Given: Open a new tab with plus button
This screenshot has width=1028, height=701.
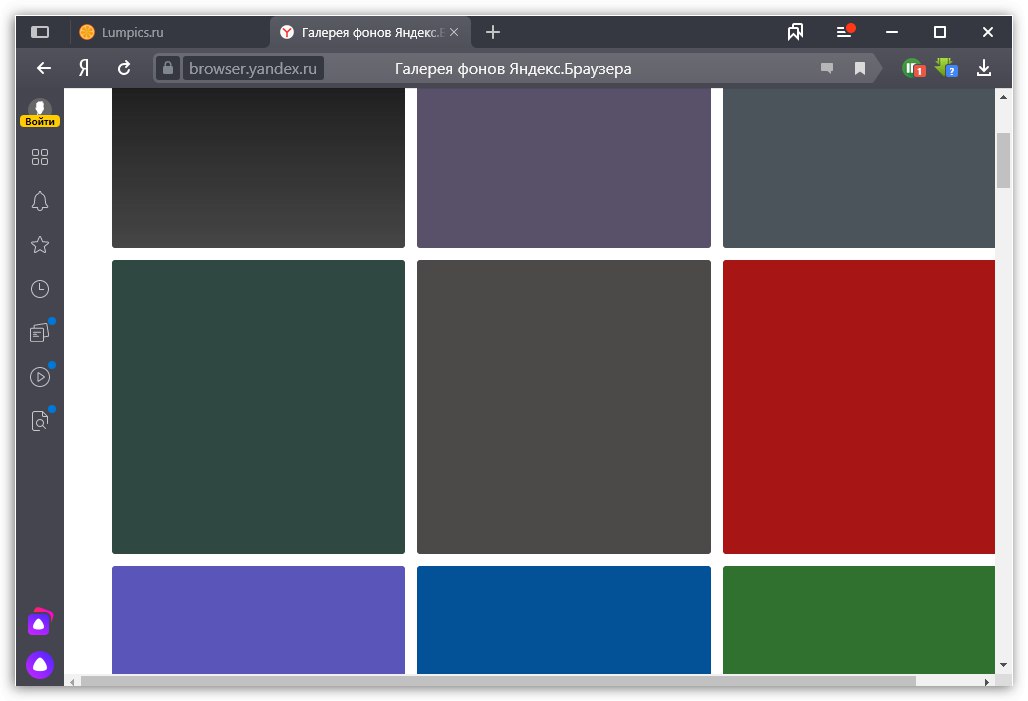Looking at the screenshot, I should (x=493, y=32).
